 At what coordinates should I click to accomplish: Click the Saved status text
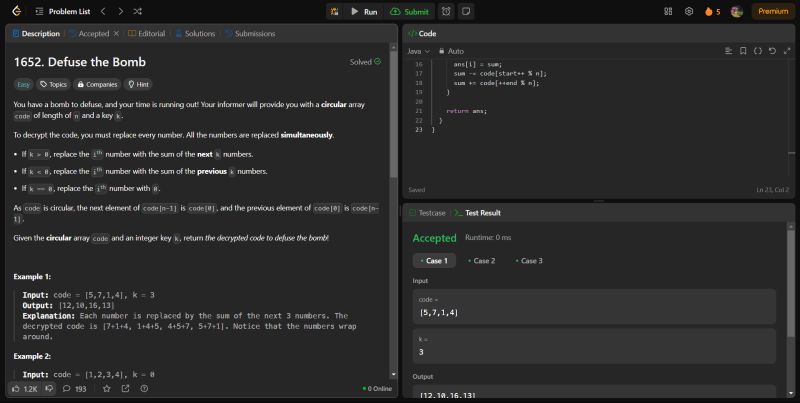(416, 190)
